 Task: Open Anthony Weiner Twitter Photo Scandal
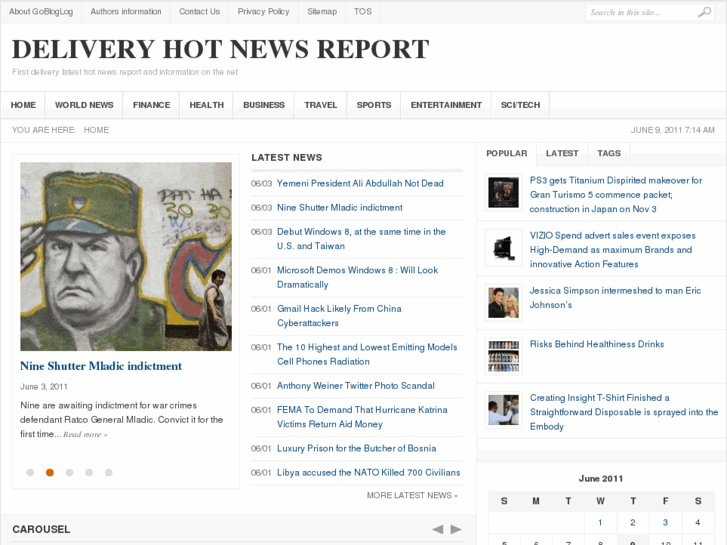tap(356, 385)
